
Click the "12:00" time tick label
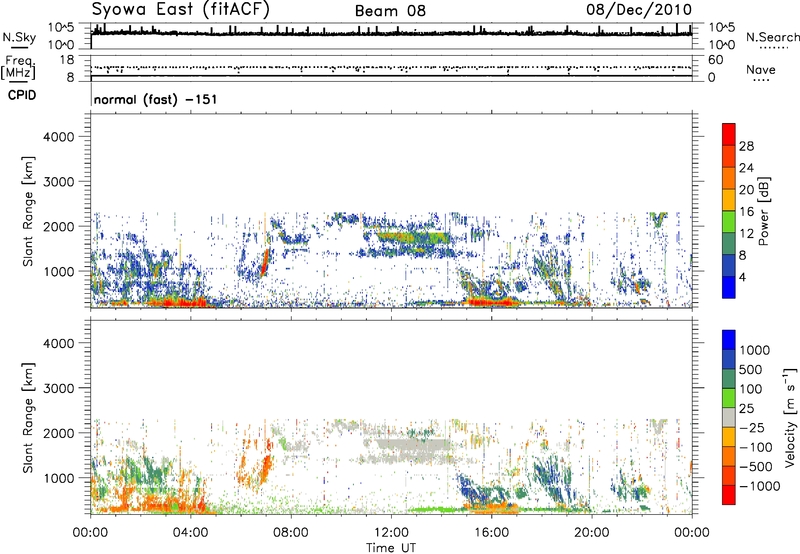pos(391,533)
